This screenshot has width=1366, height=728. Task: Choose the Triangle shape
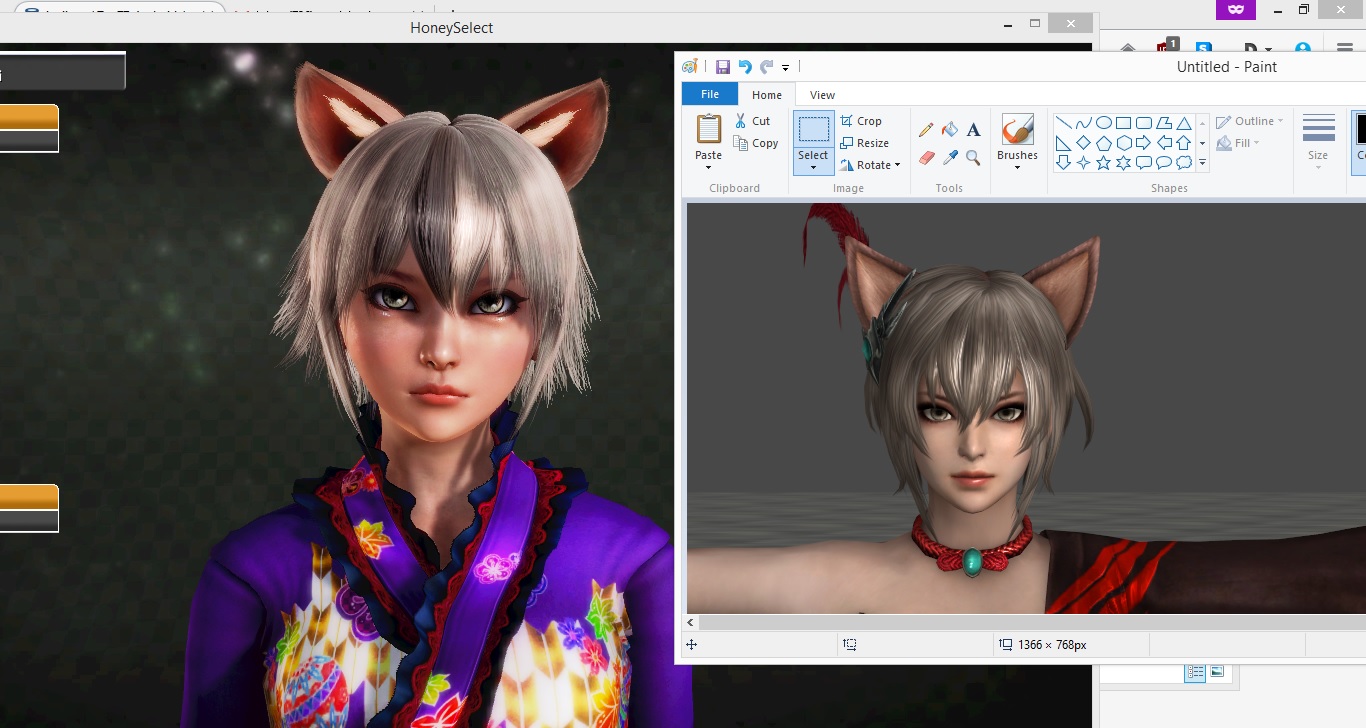(1184, 123)
